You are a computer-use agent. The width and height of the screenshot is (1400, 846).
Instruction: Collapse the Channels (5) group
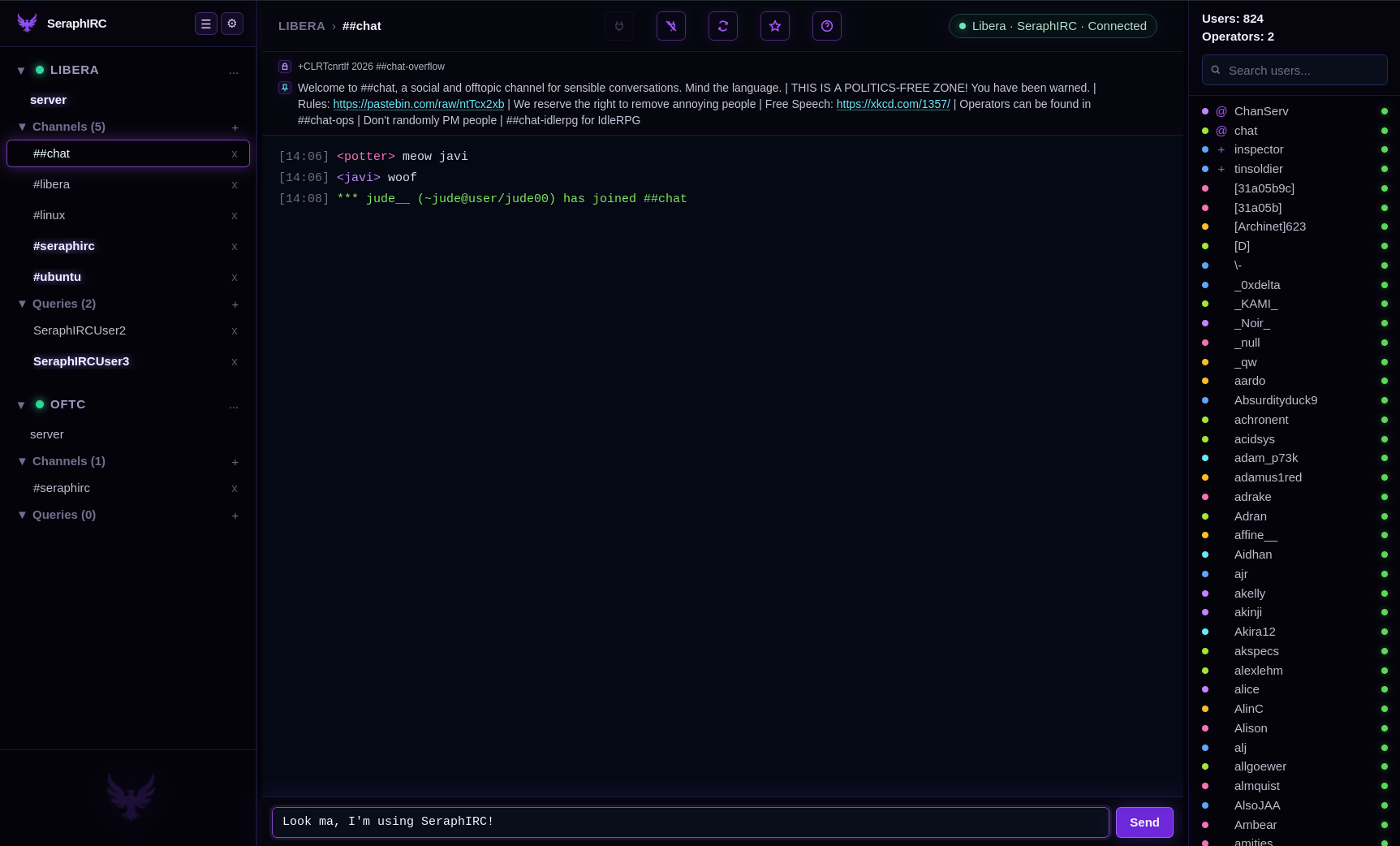22,127
